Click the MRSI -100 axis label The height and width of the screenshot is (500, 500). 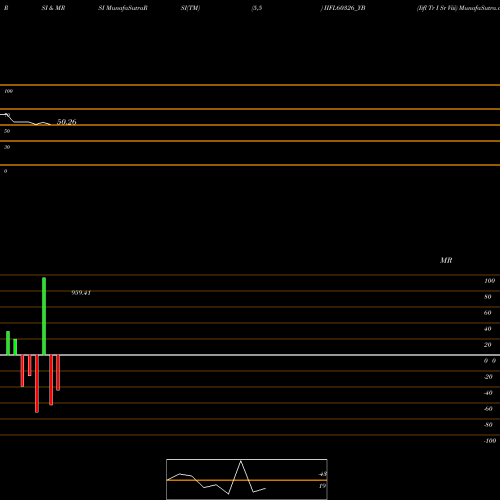coord(490,441)
